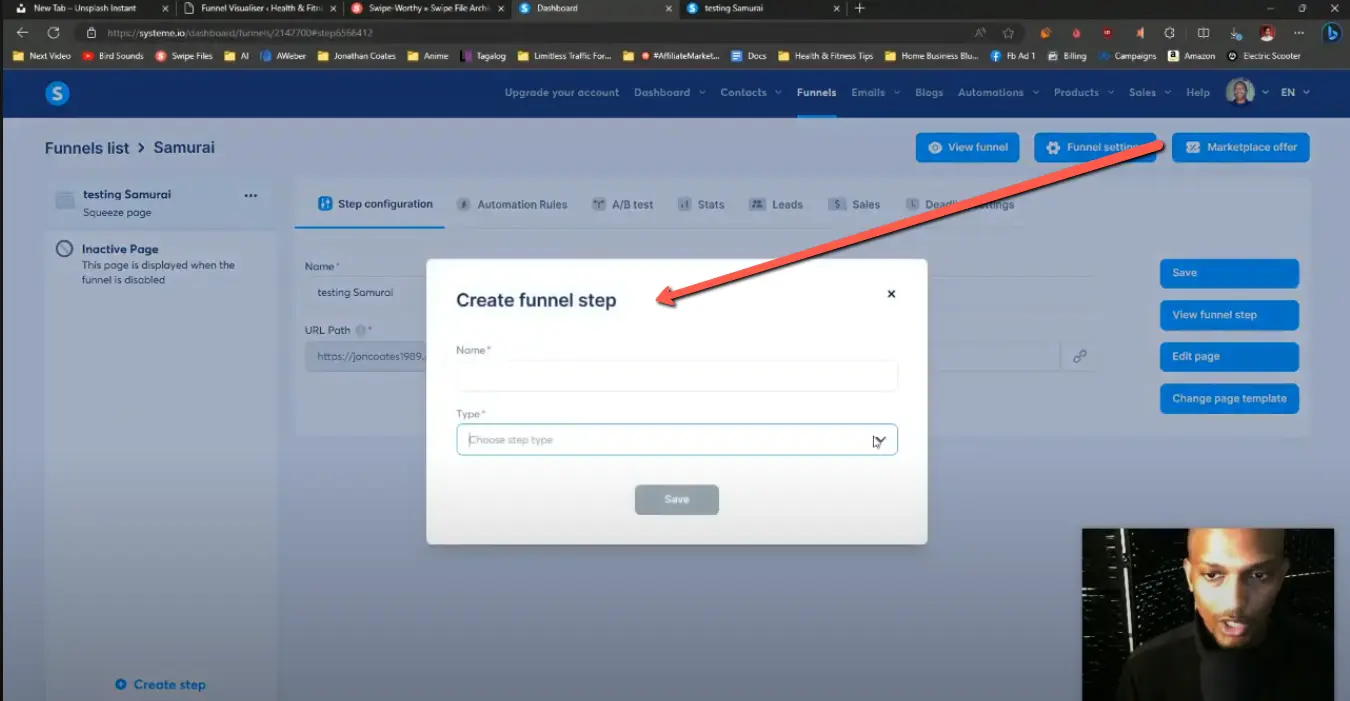Close the Create funnel step dialog
Image resolution: width=1350 pixels, height=701 pixels.
[x=891, y=294]
